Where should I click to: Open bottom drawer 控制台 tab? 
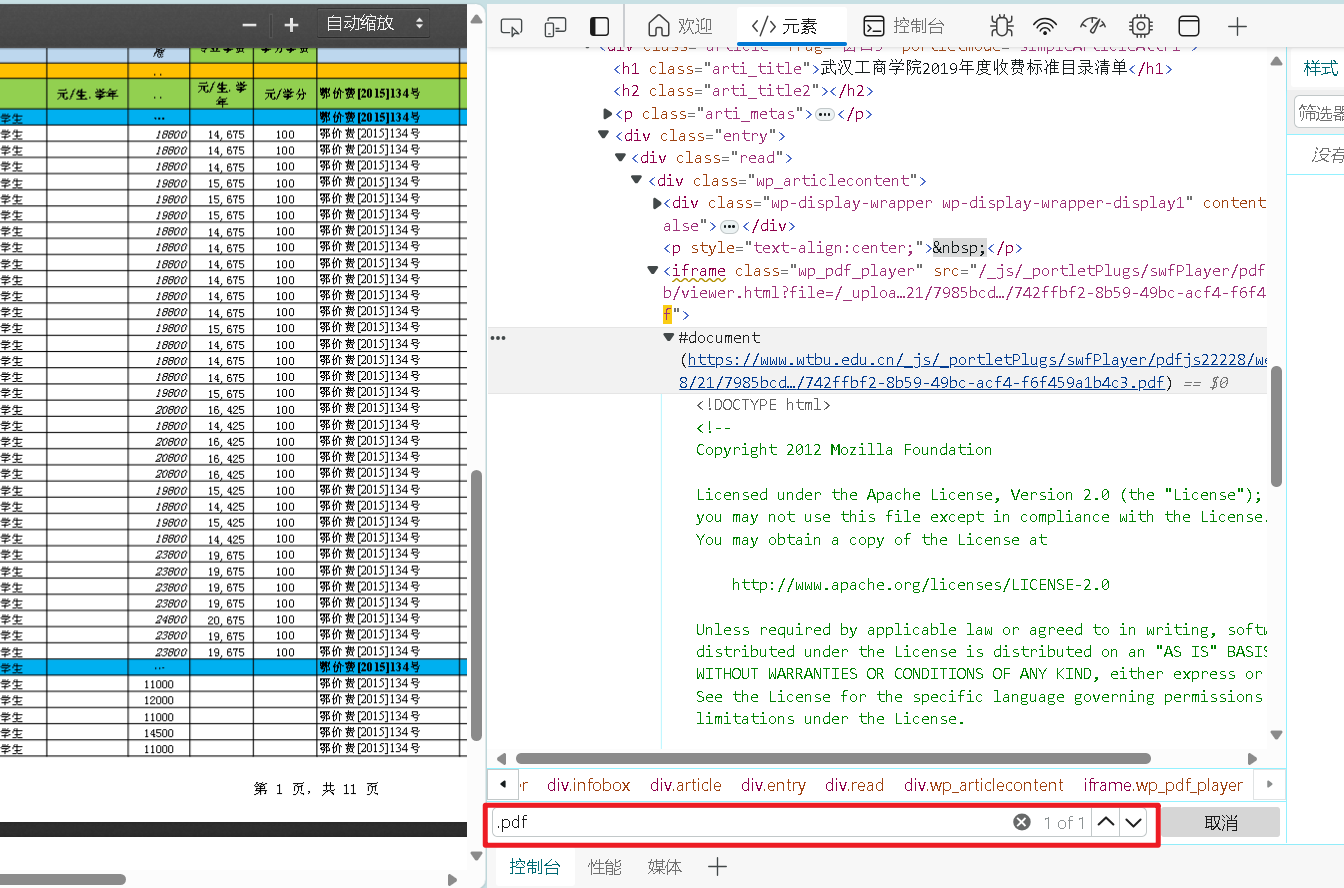point(535,867)
